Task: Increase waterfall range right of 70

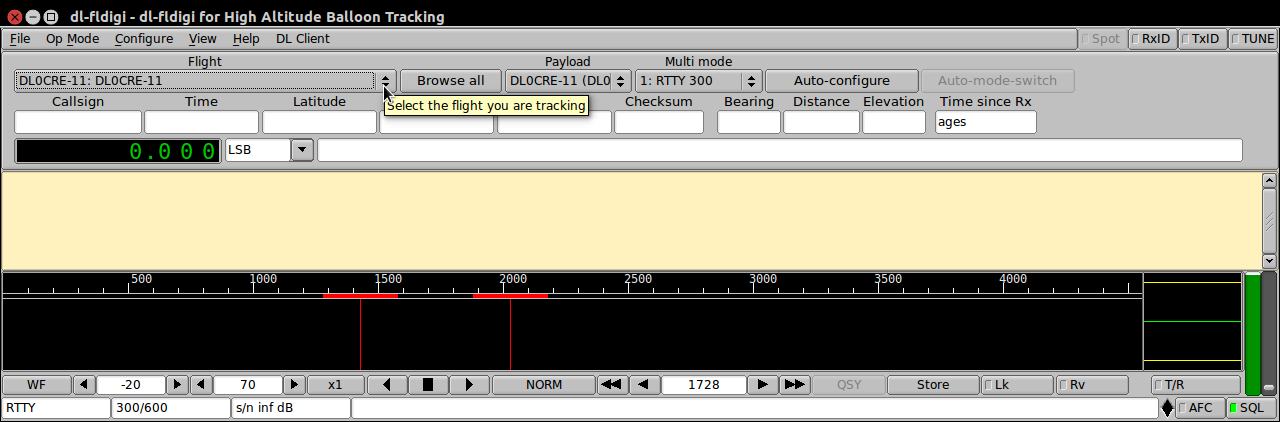Action: coord(295,384)
